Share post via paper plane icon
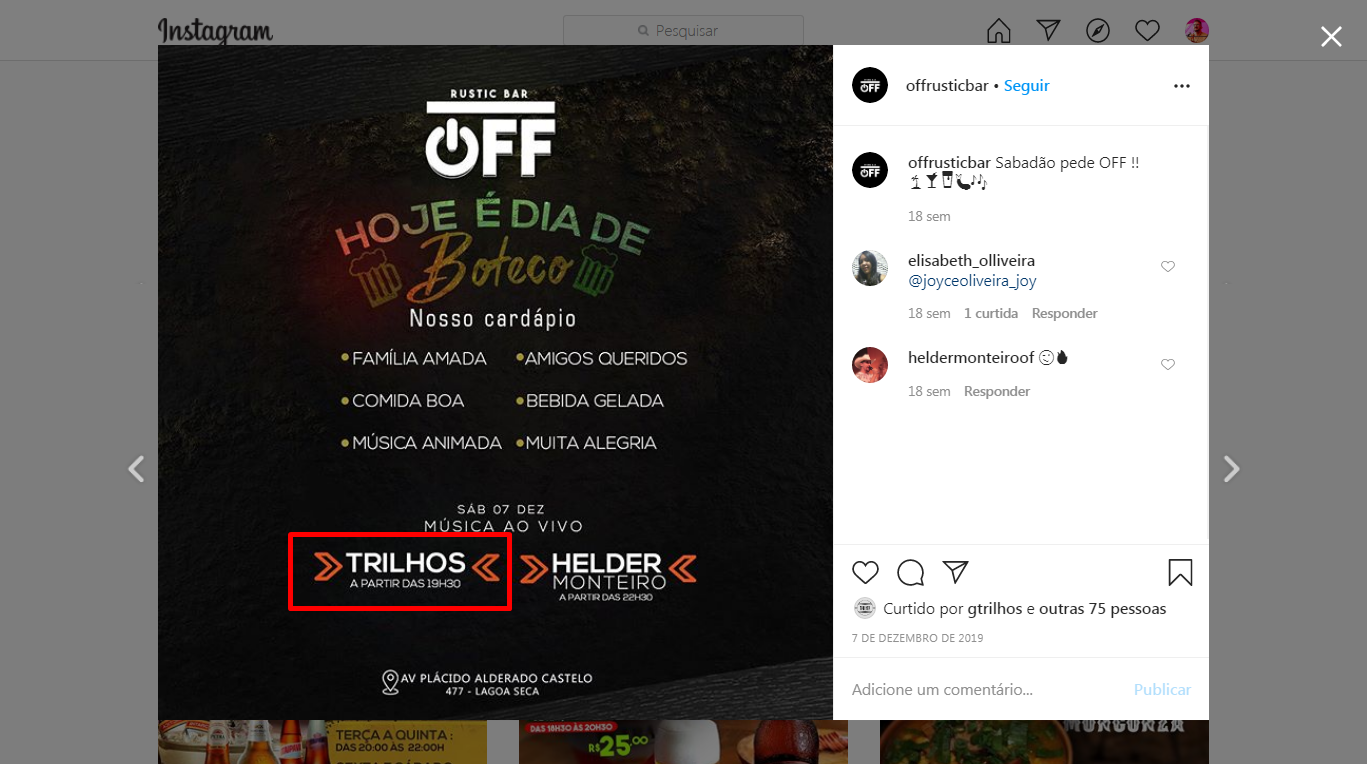 tap(956, 571)
